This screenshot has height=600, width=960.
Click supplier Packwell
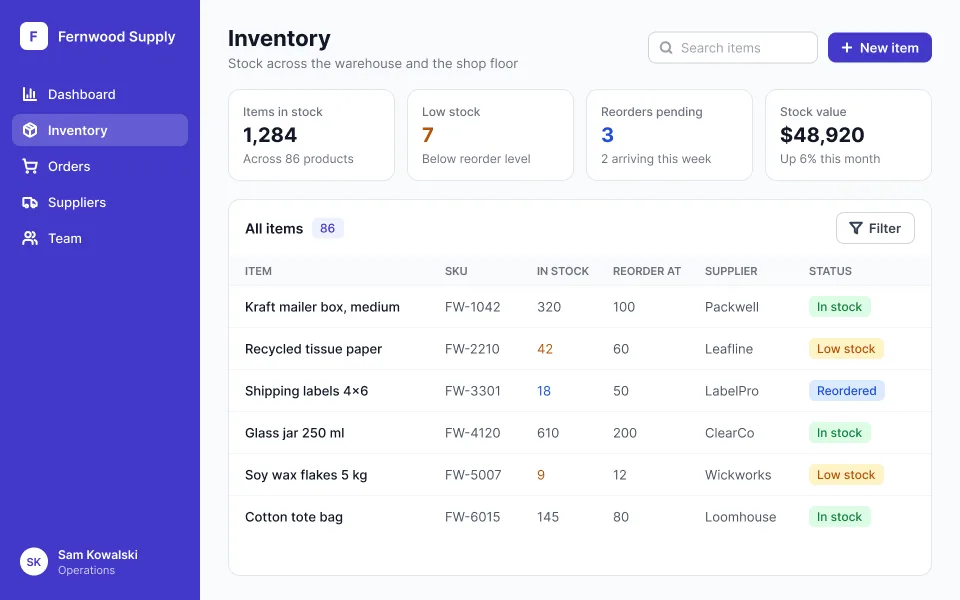(732, 307)
